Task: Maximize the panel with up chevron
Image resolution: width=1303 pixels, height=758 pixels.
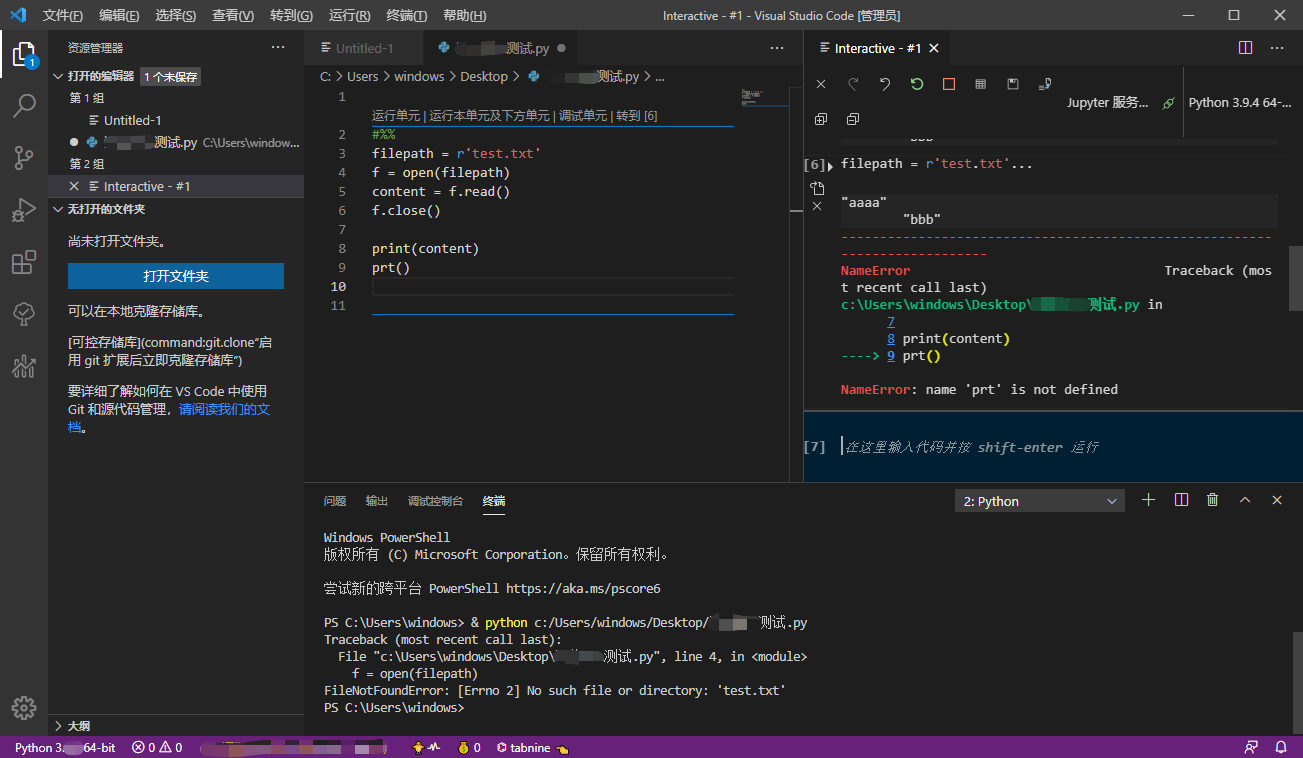Action: [x=1245, y=500]
